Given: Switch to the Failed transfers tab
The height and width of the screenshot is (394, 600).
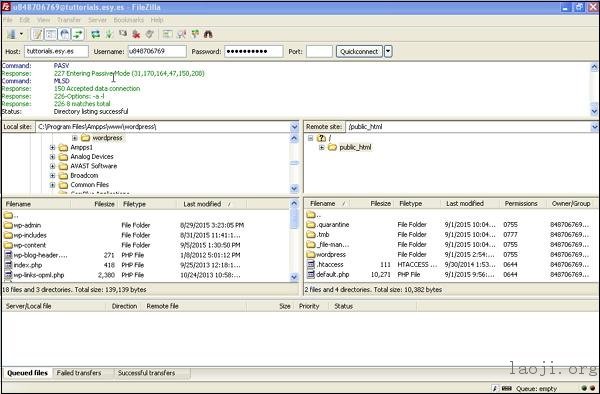Looking at the screenshot, I should click(x=79, y=373).
